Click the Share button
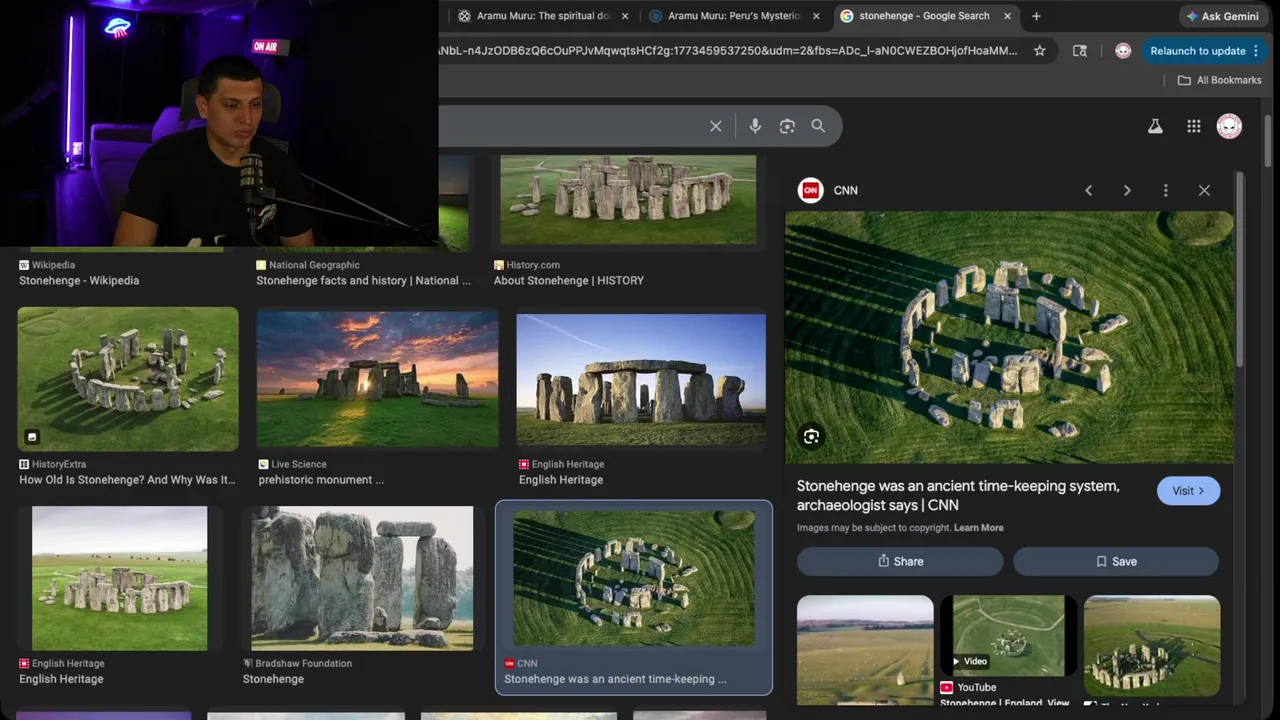1280x720 pixels. [900, 561]
